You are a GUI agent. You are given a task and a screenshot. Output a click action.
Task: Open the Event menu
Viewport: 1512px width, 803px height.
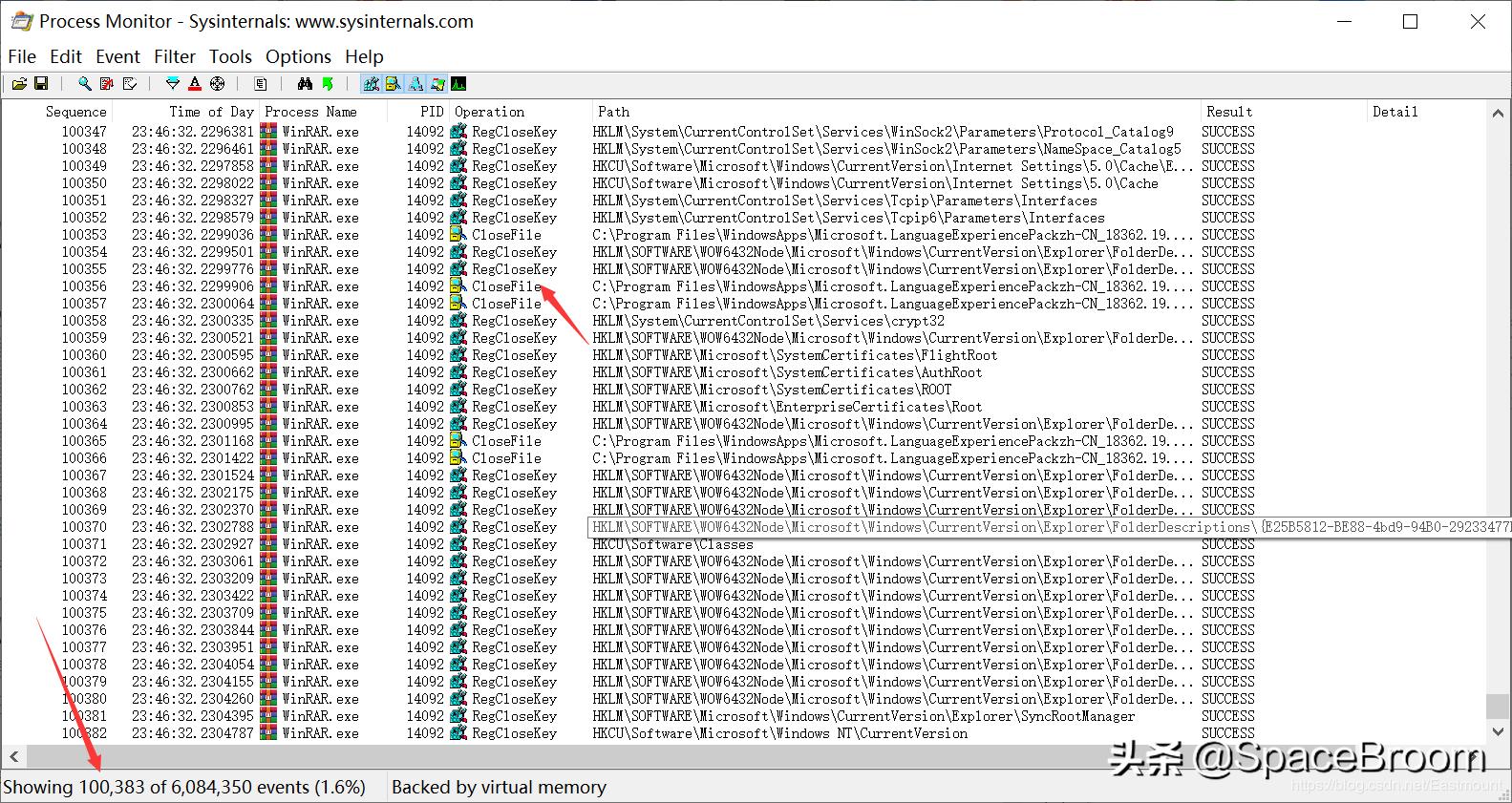click(x=117, y=56)
